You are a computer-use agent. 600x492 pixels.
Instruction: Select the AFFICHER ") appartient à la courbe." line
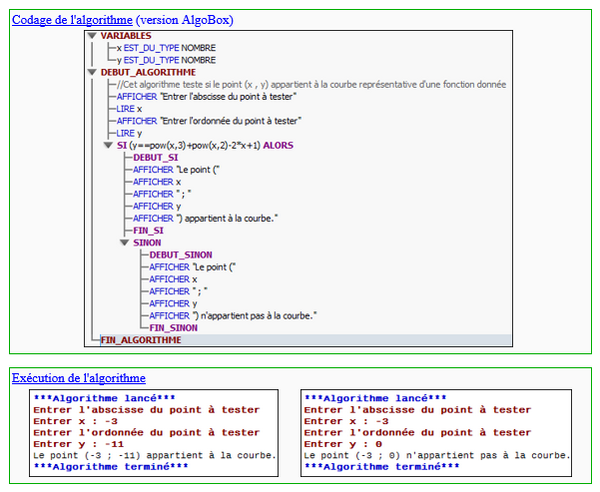[205, 218]
